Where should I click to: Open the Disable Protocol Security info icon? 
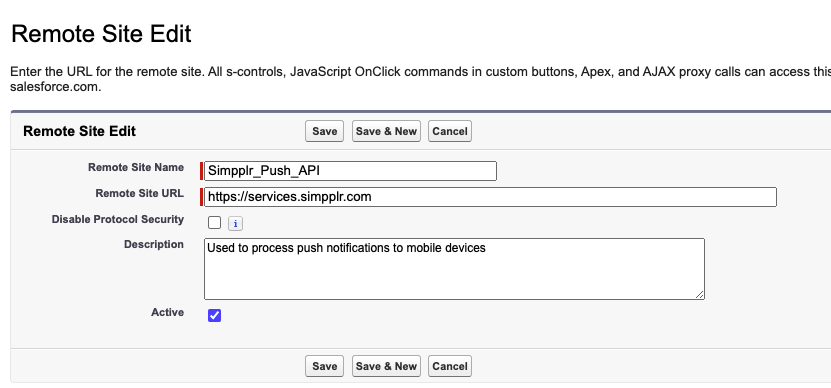[x=235, y=224]
